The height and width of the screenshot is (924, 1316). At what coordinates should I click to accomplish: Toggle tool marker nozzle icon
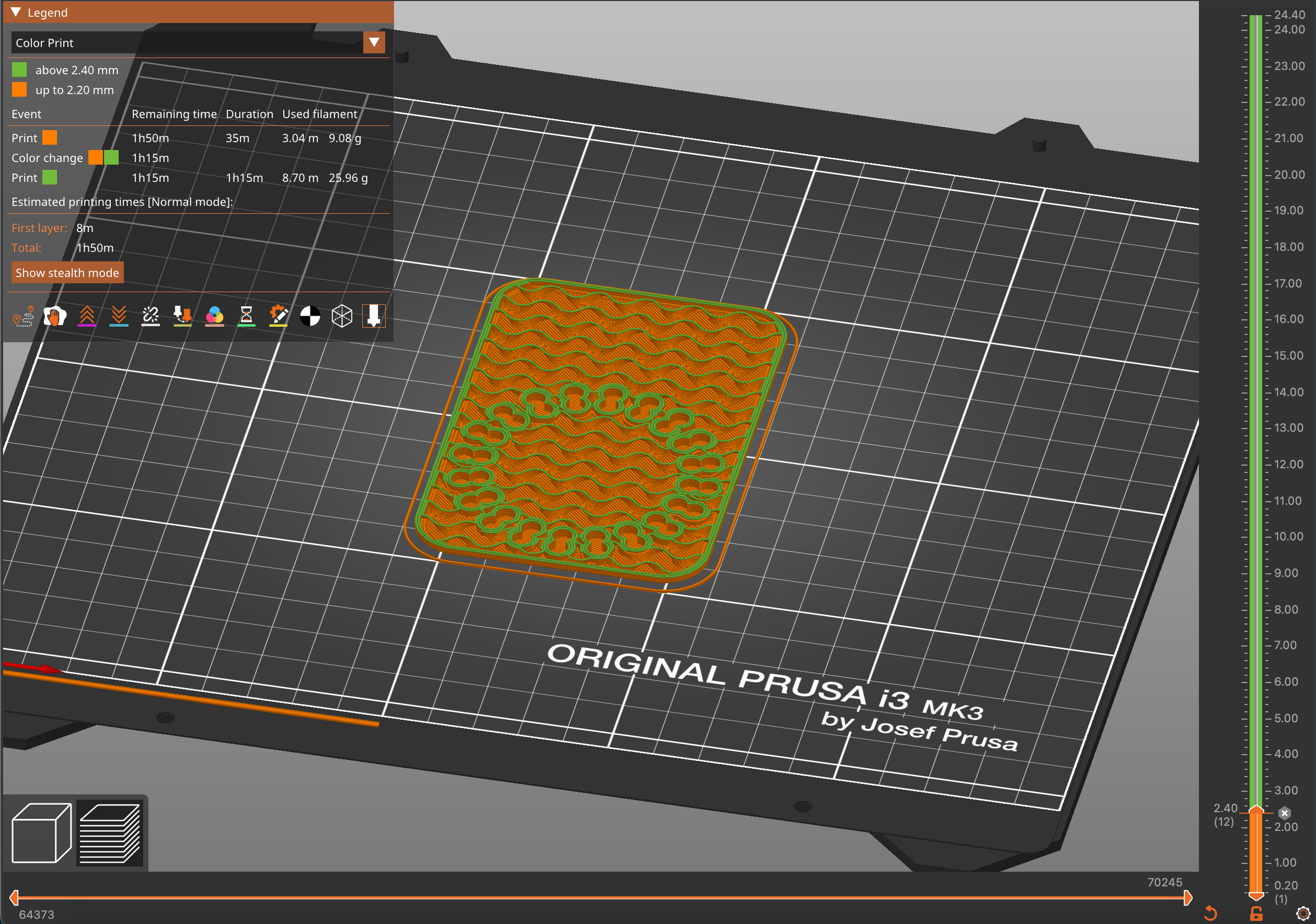click(x=374, y=316)
